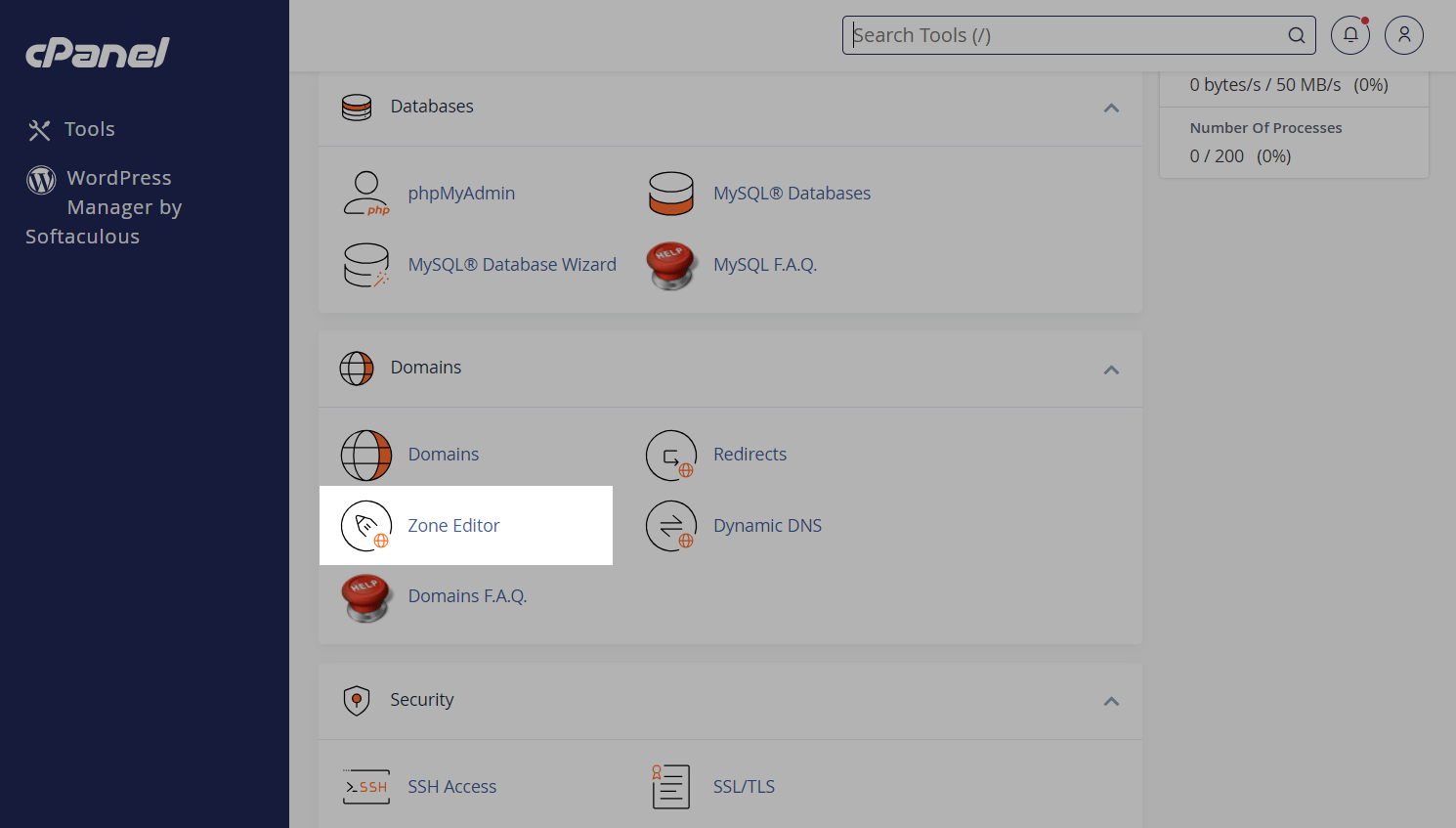Viewport: 1456px width, 828px height.
Task: Click the MySQL Databases icon
Action: pos(671,193)
